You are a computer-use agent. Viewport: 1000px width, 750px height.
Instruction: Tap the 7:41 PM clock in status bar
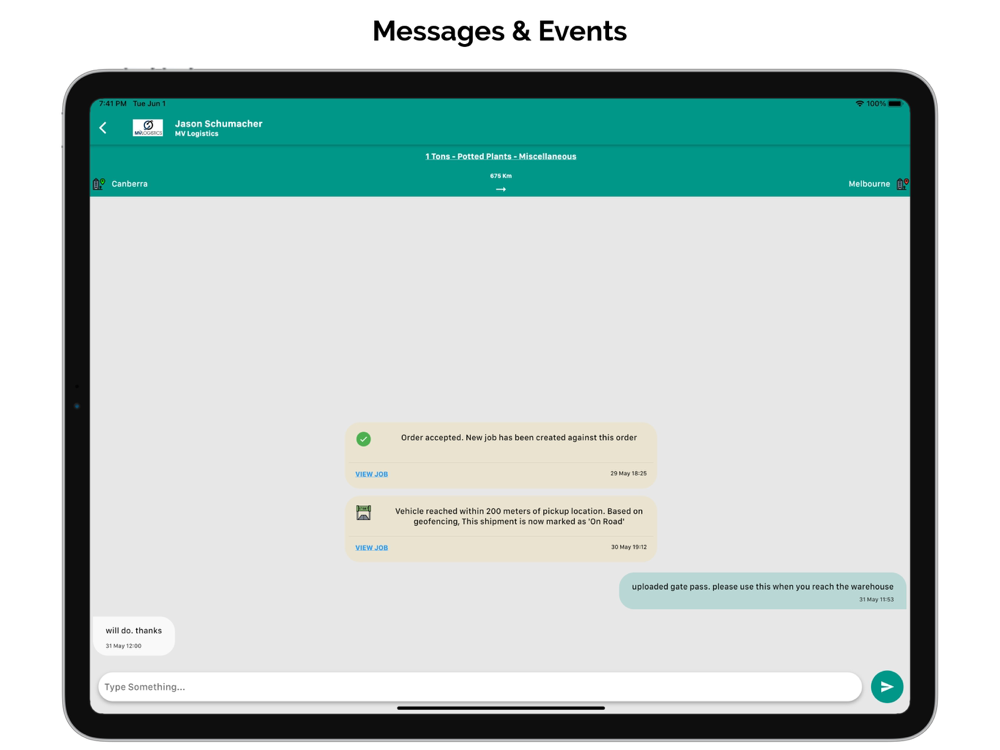pos(113,103)
